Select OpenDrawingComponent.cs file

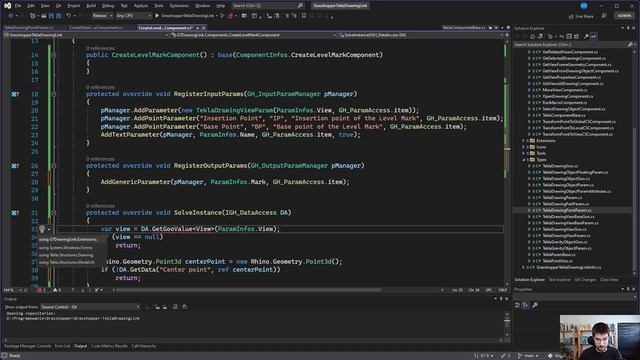(567, 96)
